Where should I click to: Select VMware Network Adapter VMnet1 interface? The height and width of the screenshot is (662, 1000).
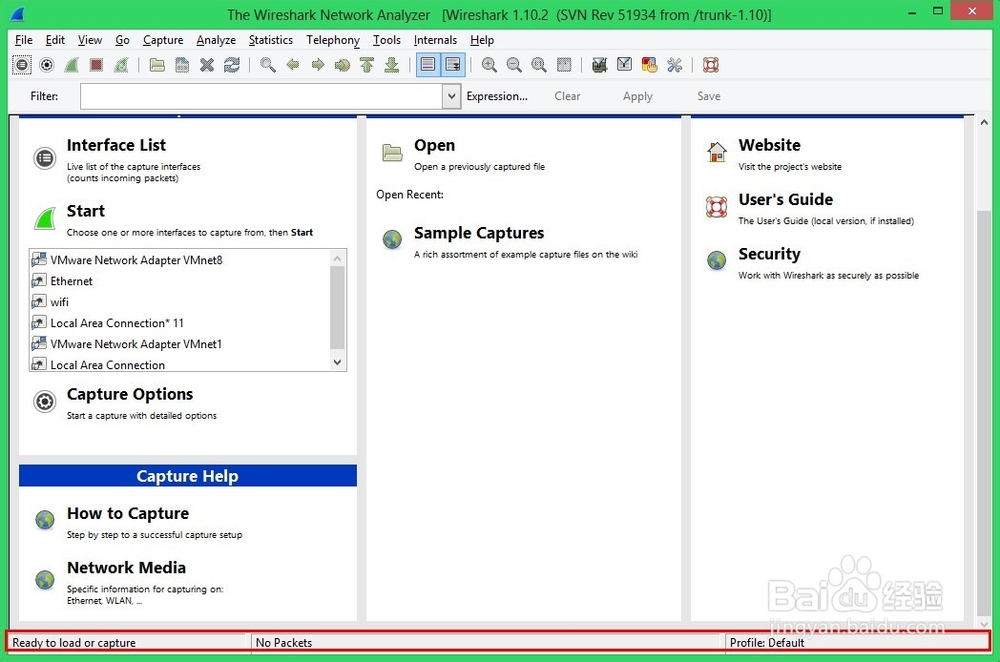[136, 344]
